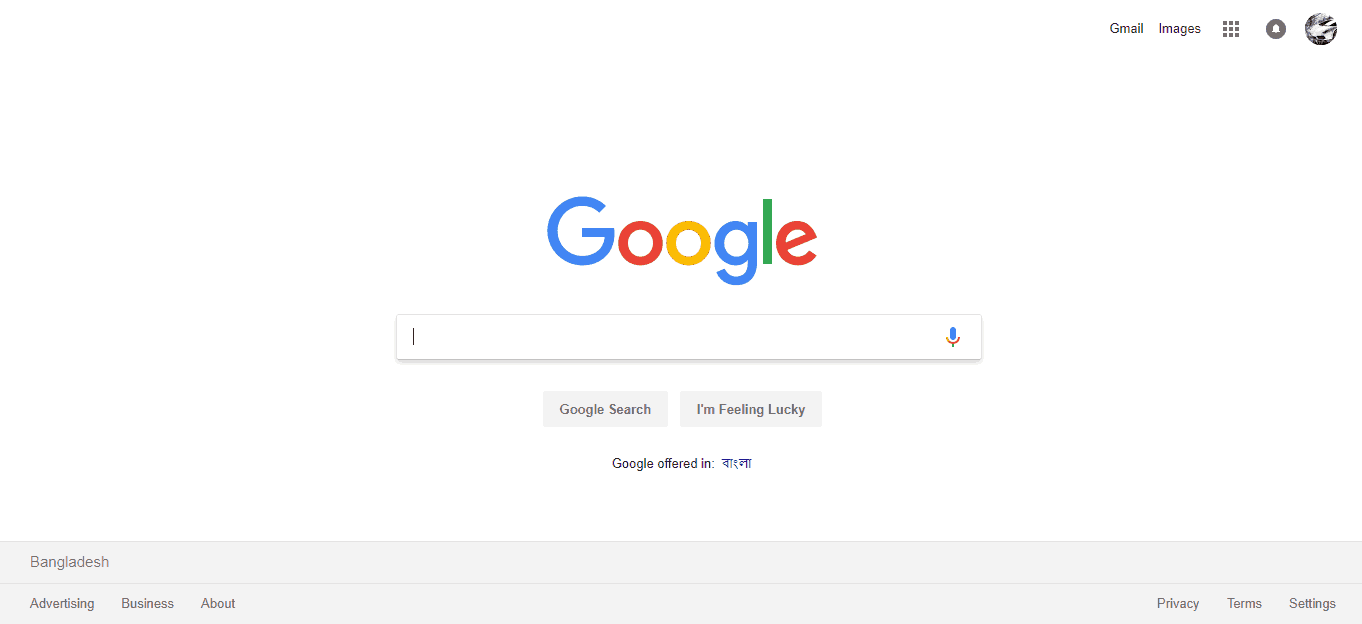
Task: Open the Privacy footer link
Action: coord(1178,603)
